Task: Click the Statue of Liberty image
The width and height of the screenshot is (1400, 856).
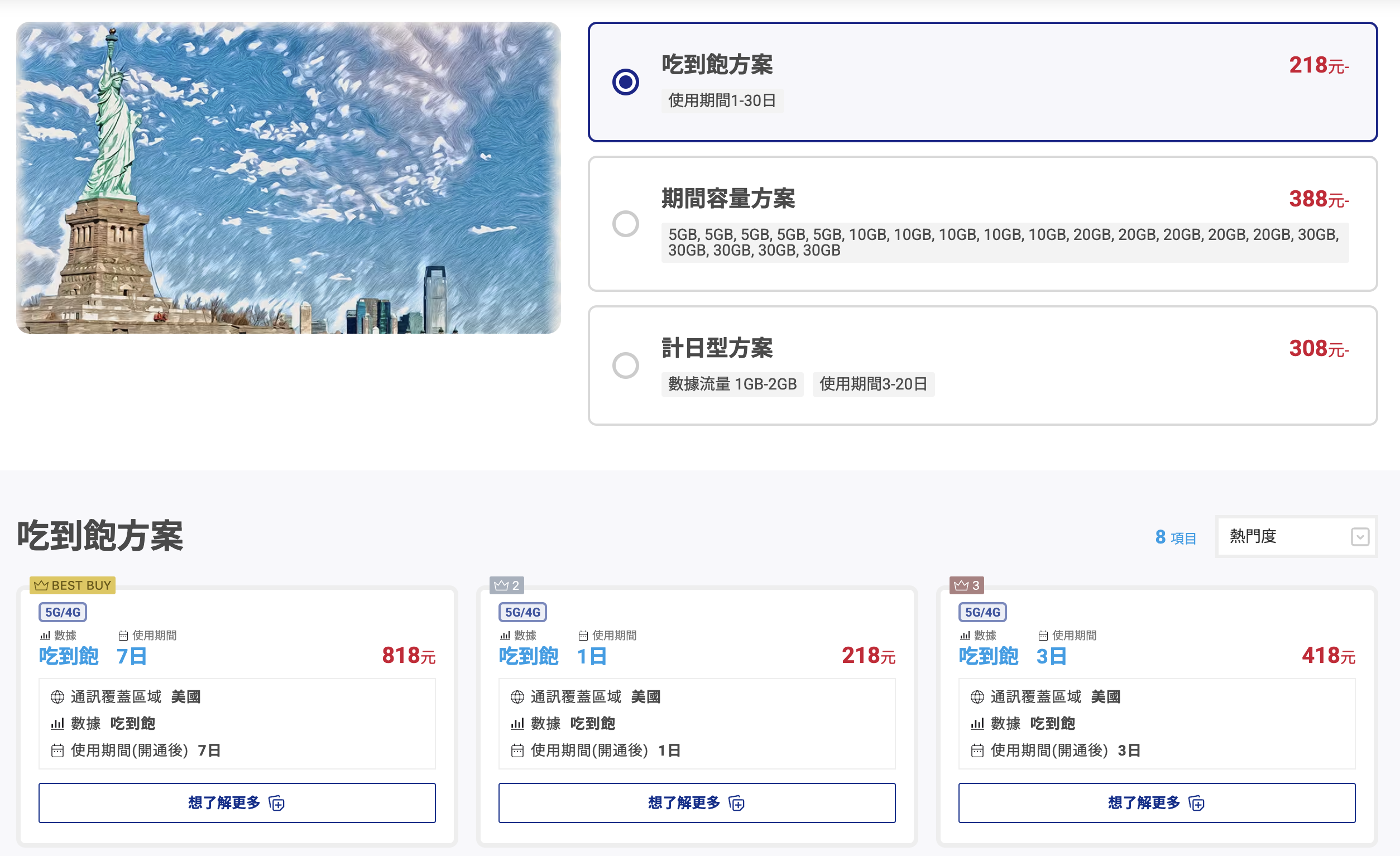Action: (x=288, y=178)
